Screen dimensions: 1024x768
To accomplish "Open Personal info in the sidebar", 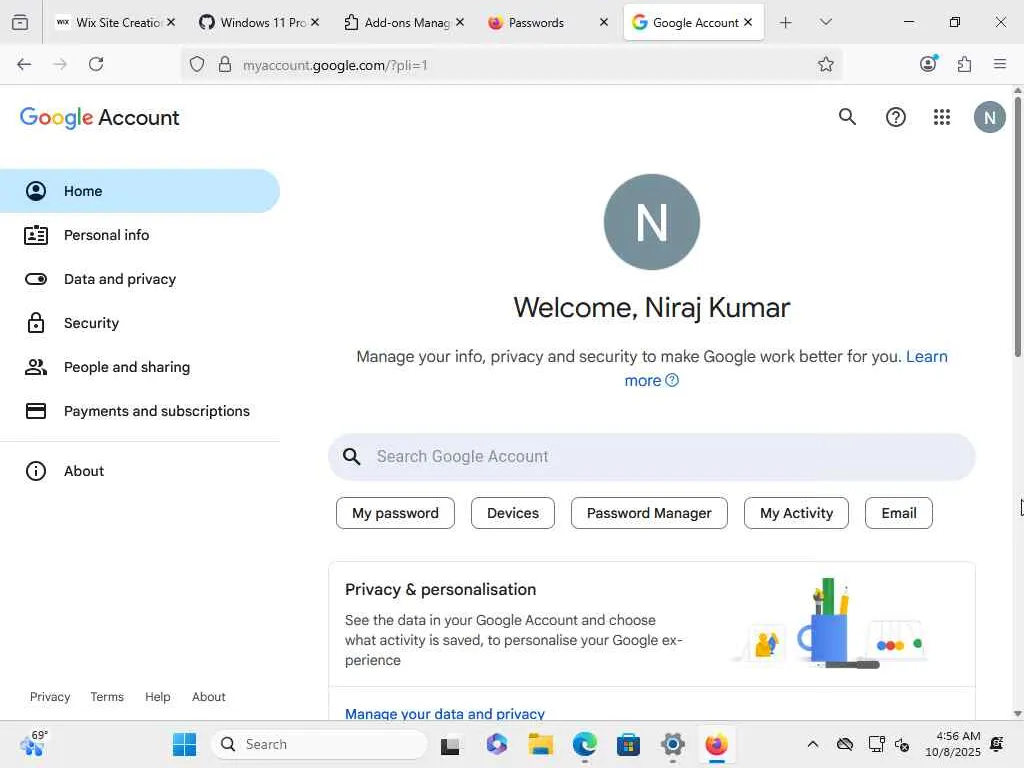I will pos(140,235).
